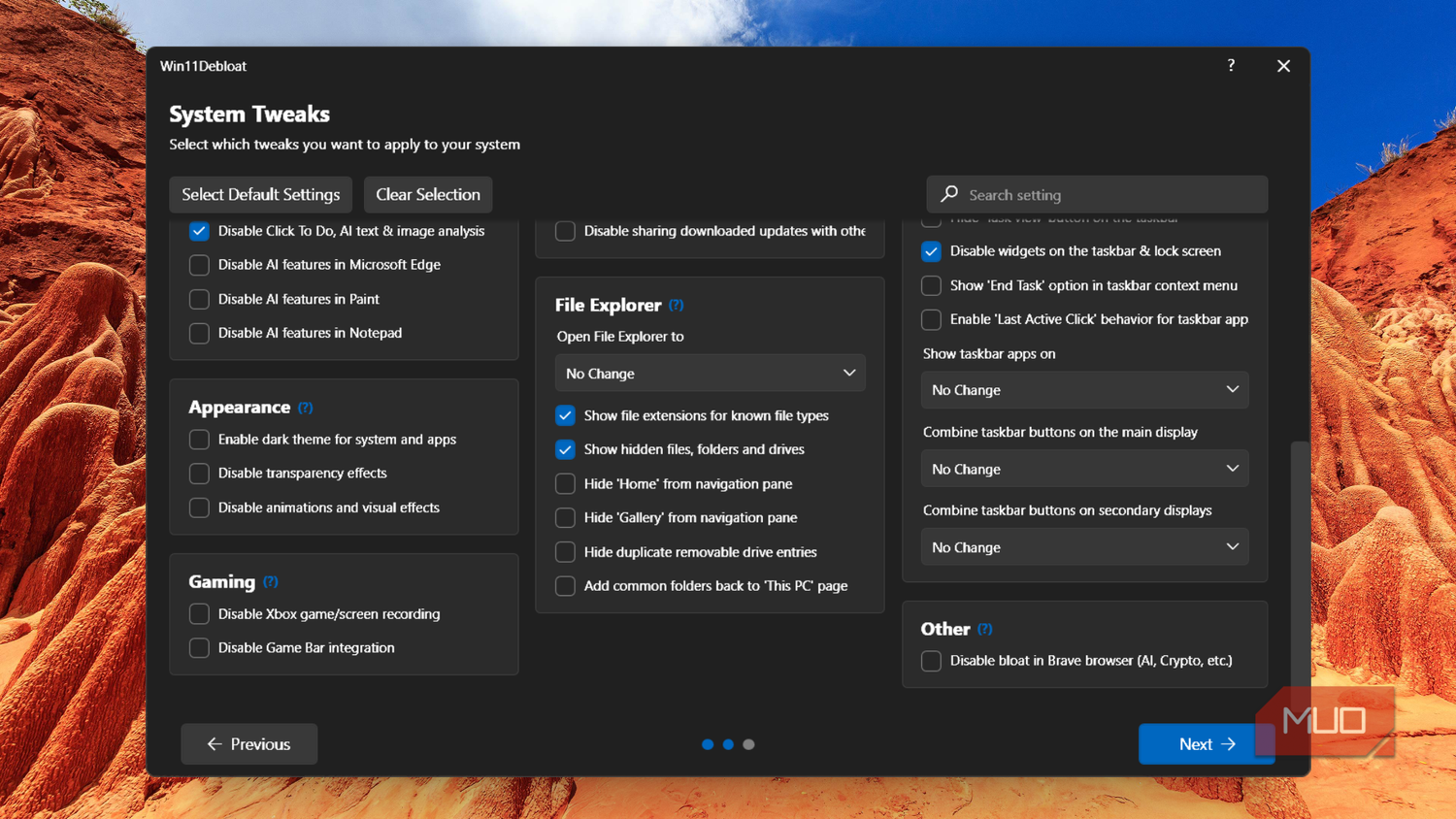This screenshot has height=819, width=1456.
Task: Check Disable AI features in Paint
Action: (199, 299)
